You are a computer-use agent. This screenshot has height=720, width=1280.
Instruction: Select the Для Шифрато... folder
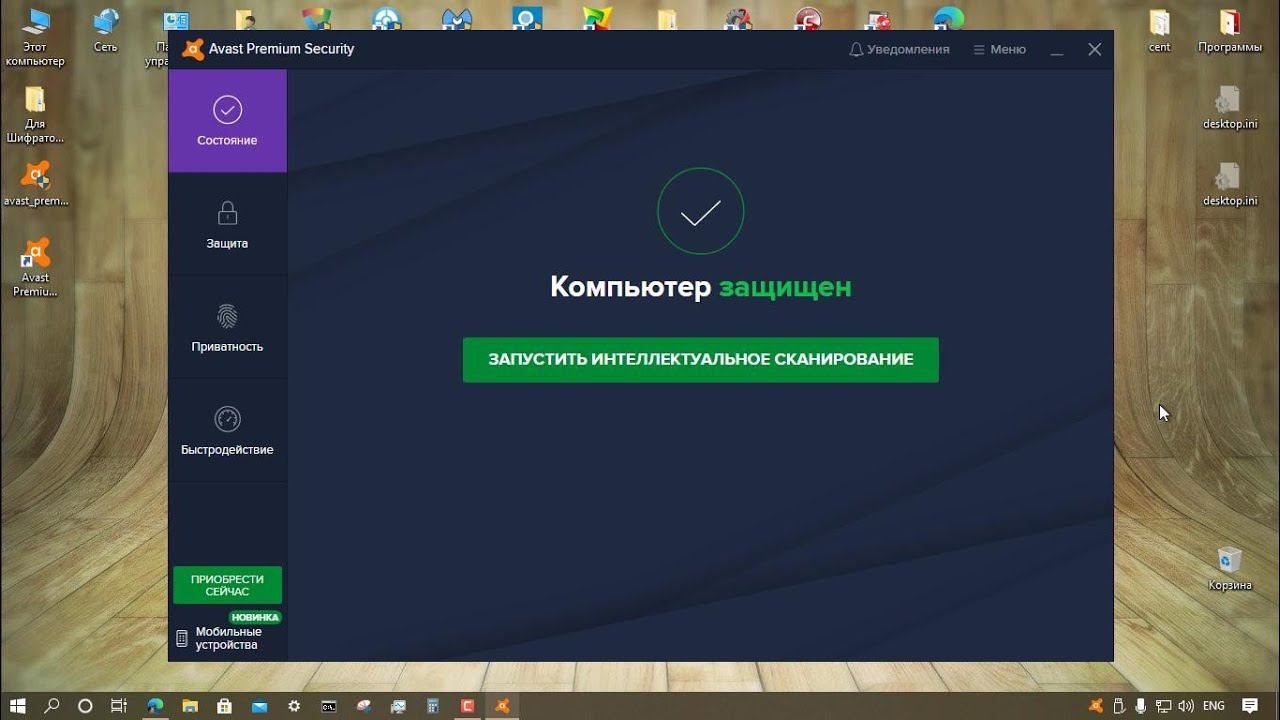click(35, 114)
